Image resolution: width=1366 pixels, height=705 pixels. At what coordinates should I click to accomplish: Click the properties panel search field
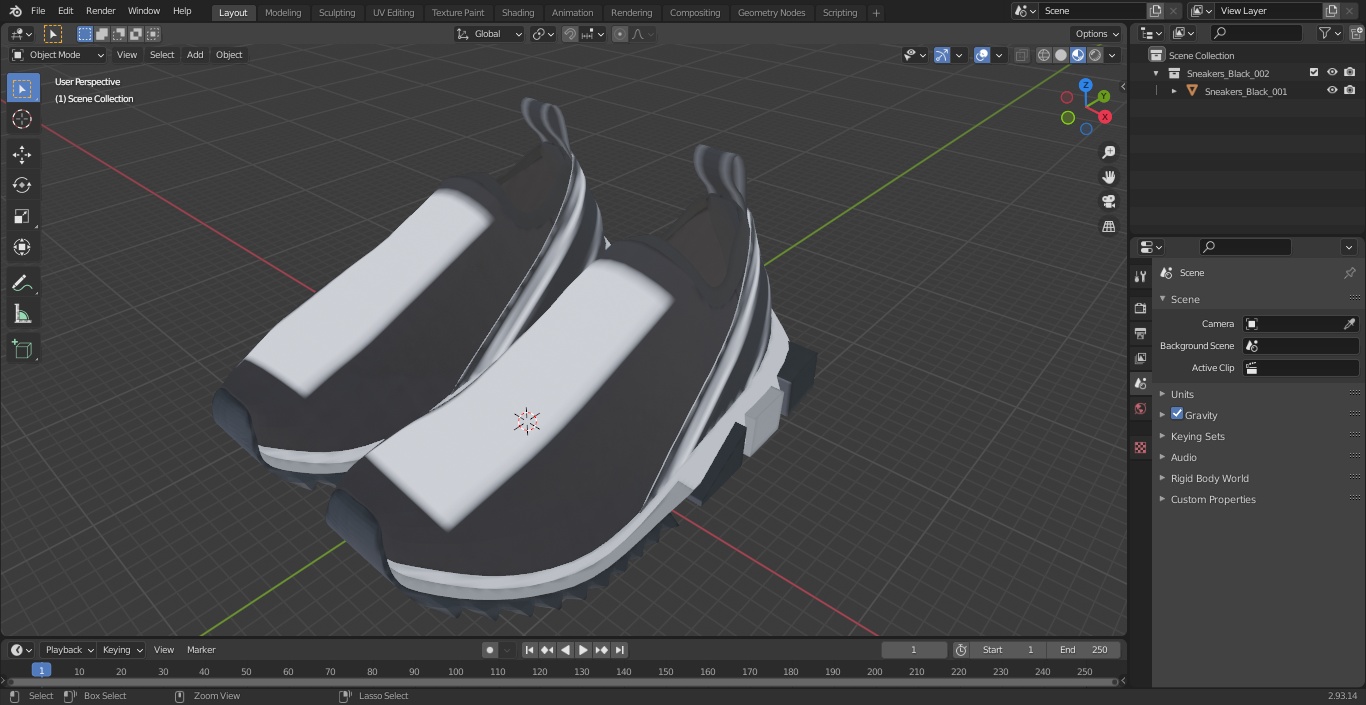click(x=1246, y=247)
